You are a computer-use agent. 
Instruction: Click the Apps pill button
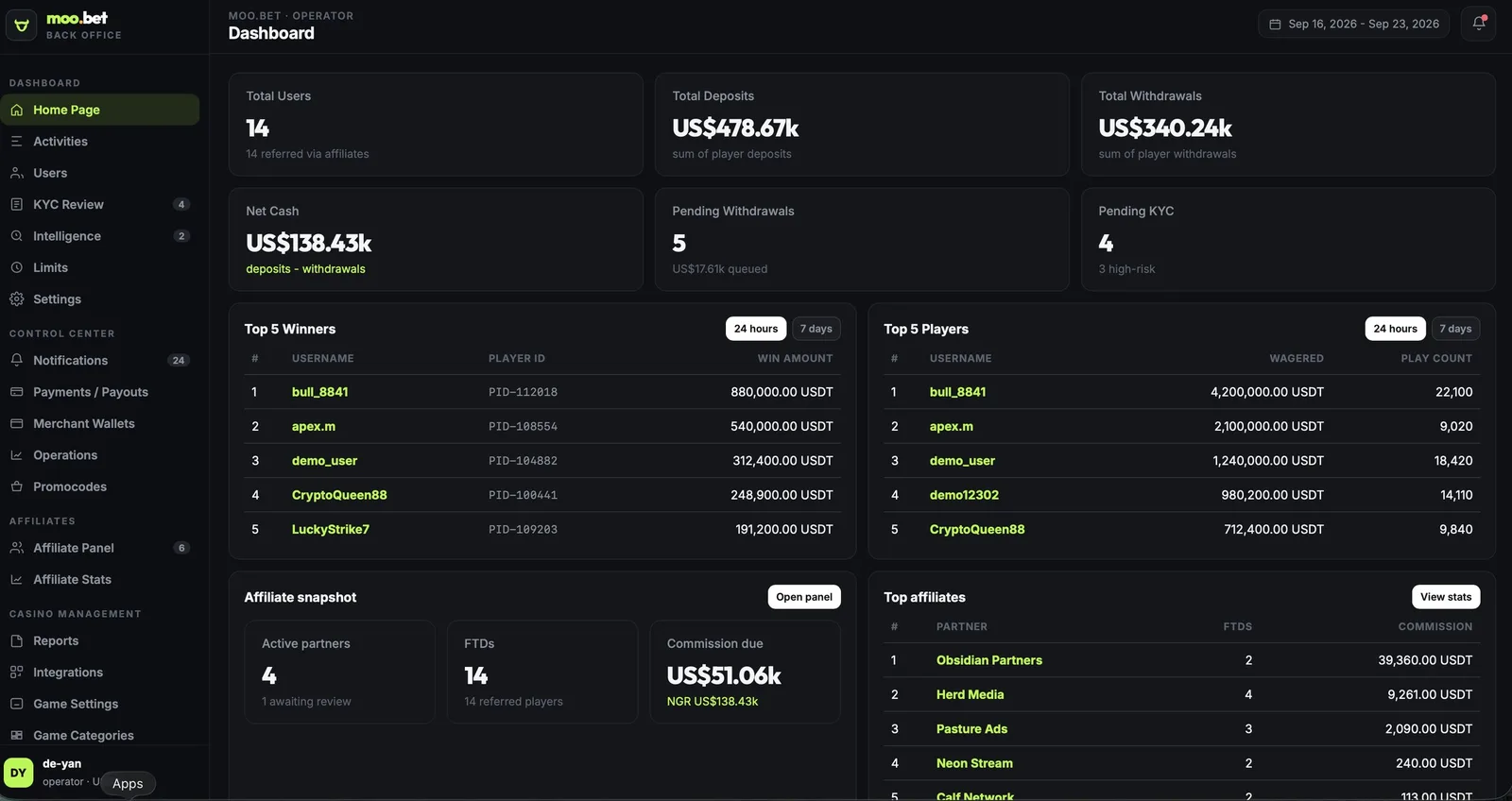click(128, 783)
